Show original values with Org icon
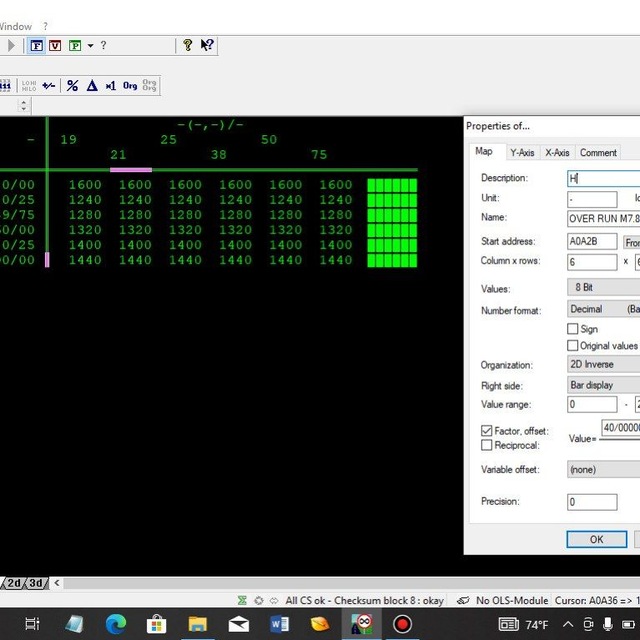Screen dimensions: 640x640 130,86
